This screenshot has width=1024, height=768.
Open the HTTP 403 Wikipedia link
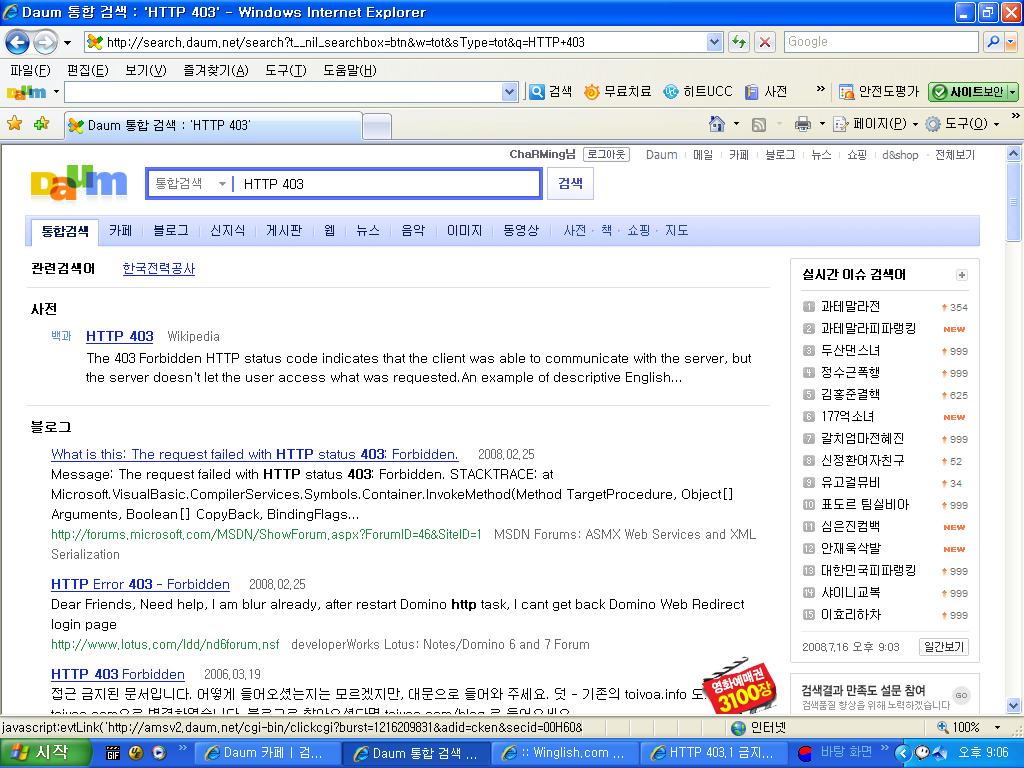tap(120, 336)
